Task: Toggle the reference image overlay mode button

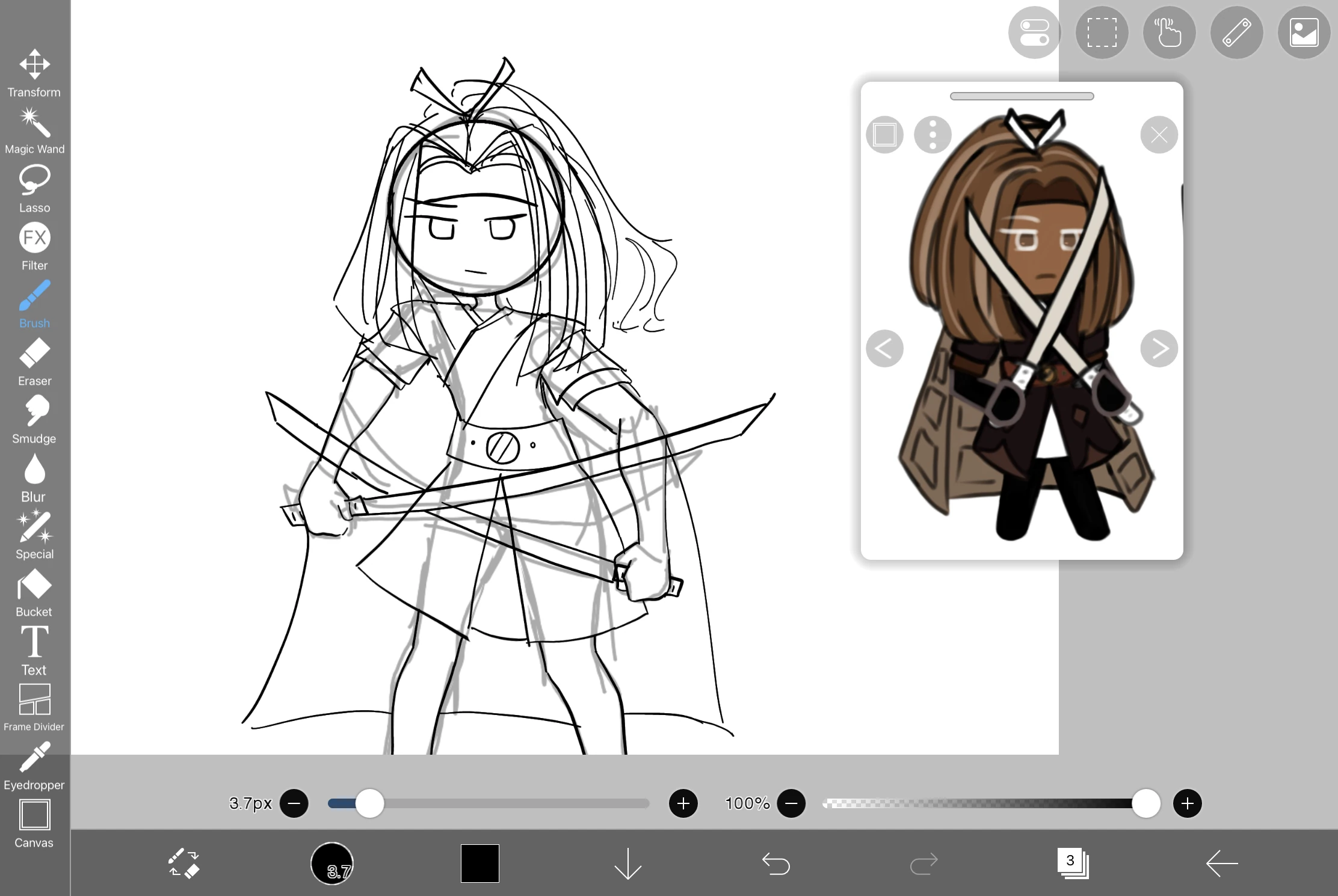Action: (x=884, y=135)
